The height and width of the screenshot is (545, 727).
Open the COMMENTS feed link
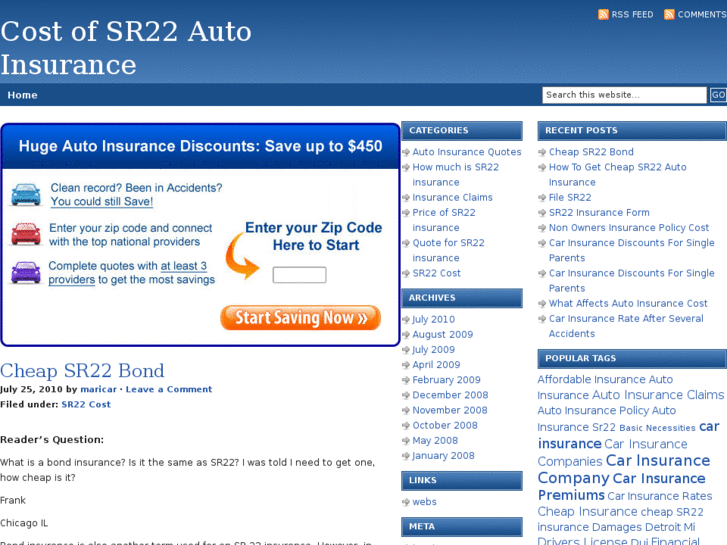tap(702, 15)
